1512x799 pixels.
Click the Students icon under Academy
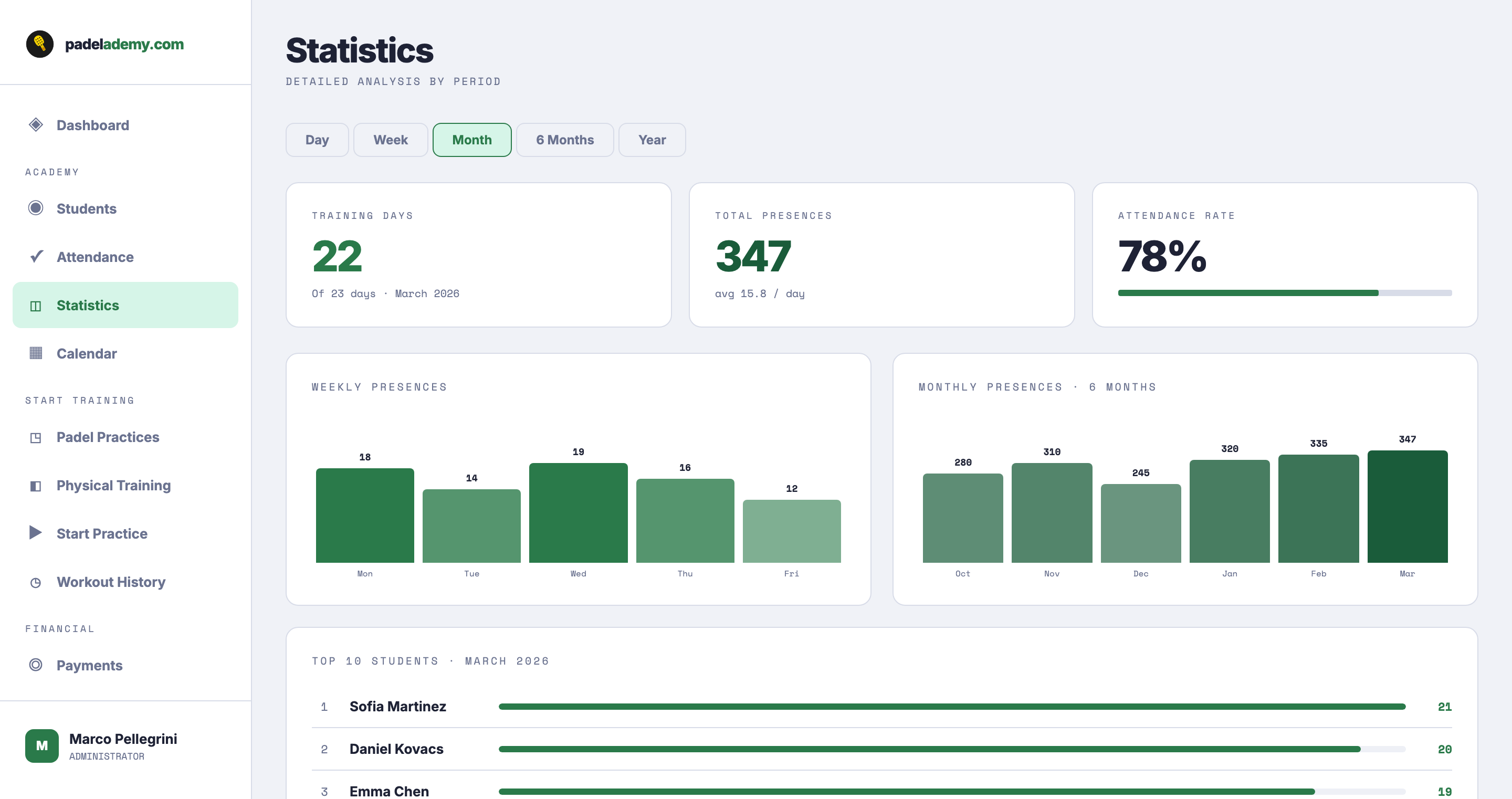[x=36, y=208]
